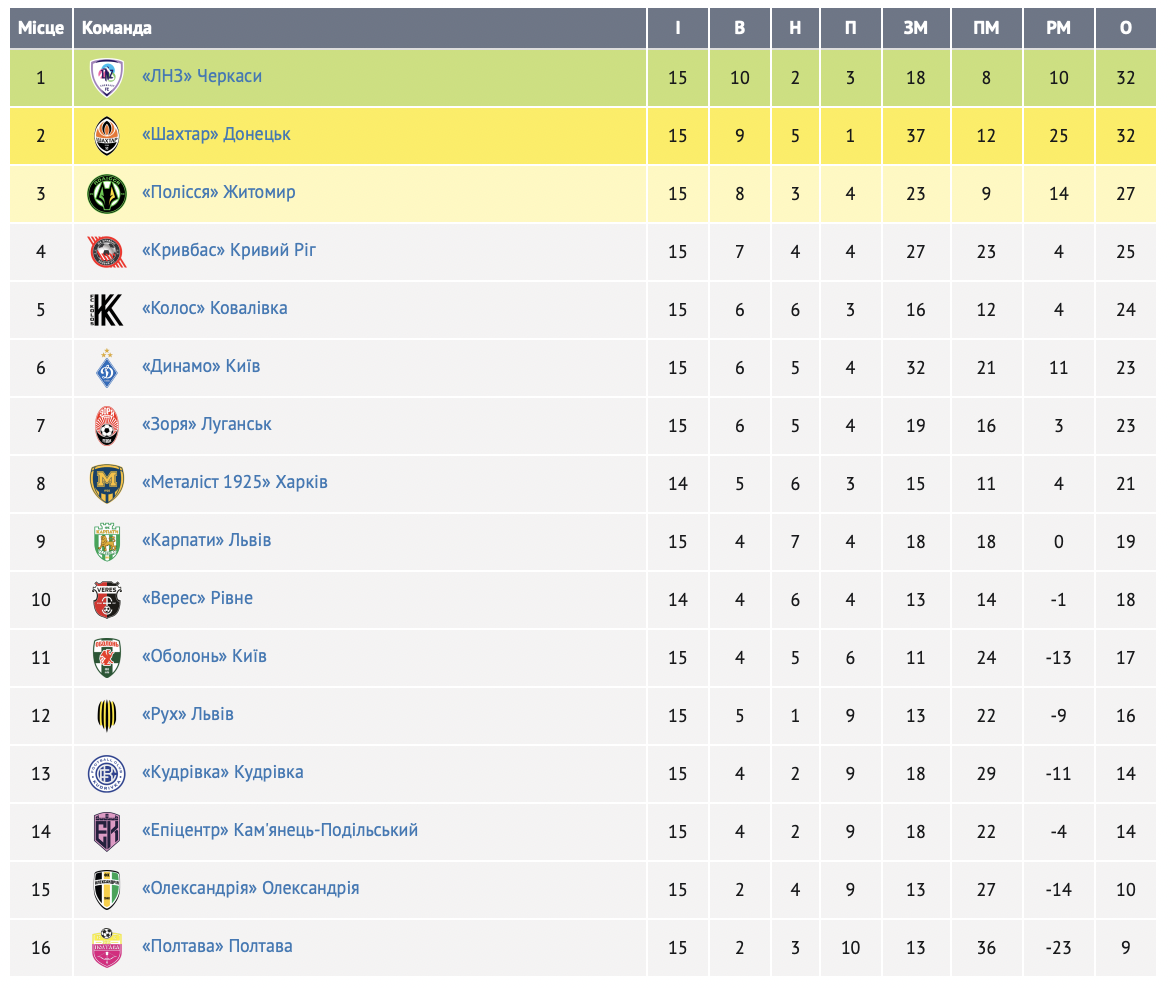Open the «Кудрівка» Кудрівка team link
Viewport: 1172px width, 988px height.
click(222, 772)
